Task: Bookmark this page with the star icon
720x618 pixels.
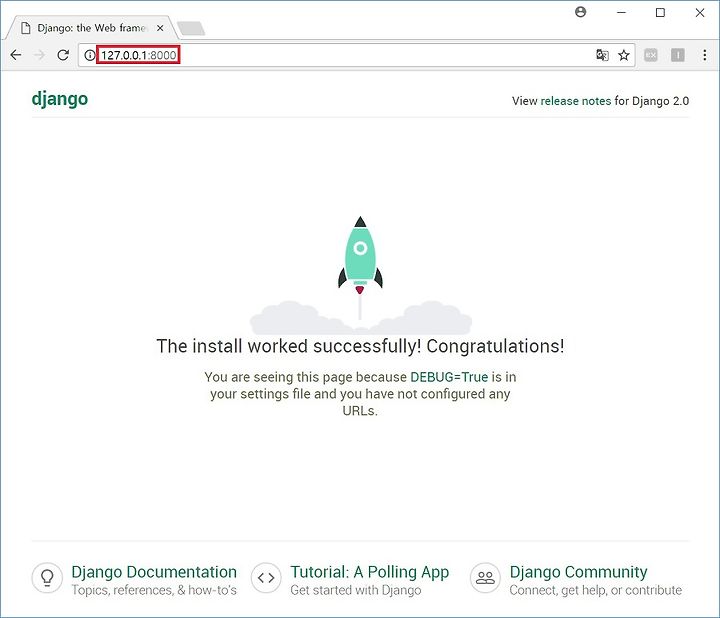Action: [624, 55]
